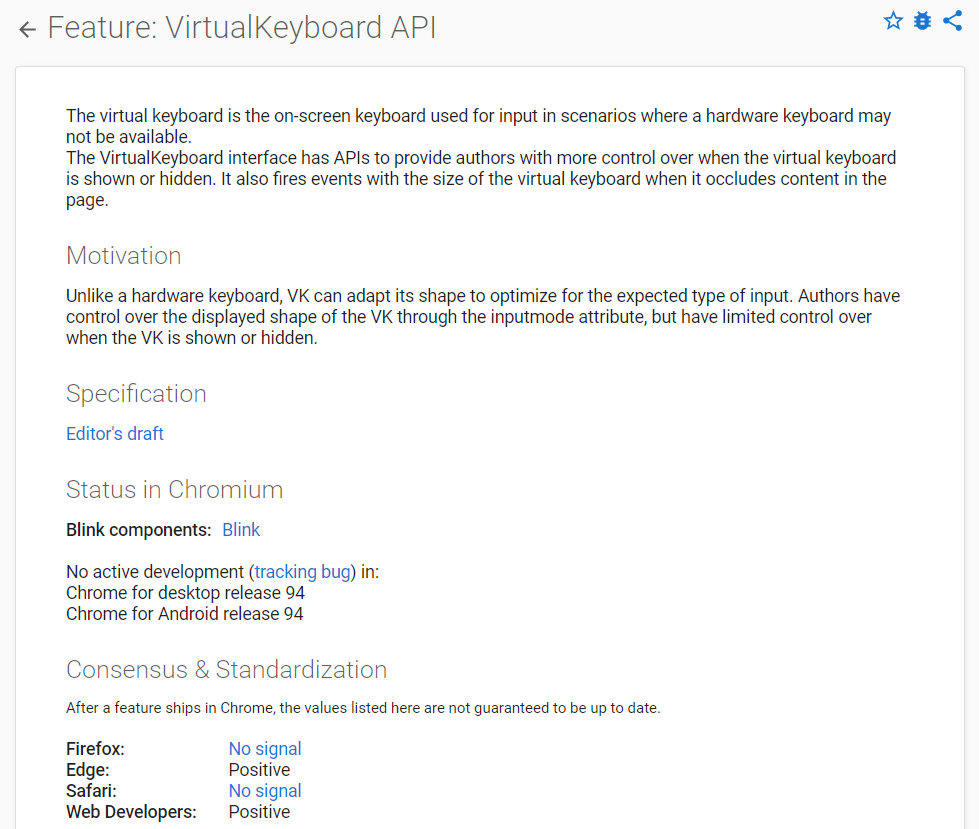The image size is (979, 829).
Task: Click the Status in Chromium heading
Action: (174, 490)
